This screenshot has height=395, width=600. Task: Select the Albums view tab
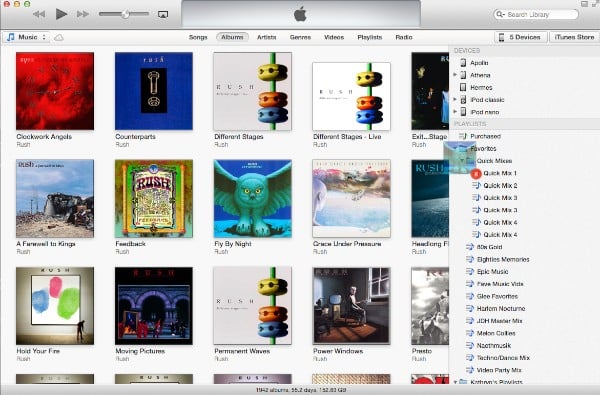click(232, 37)
